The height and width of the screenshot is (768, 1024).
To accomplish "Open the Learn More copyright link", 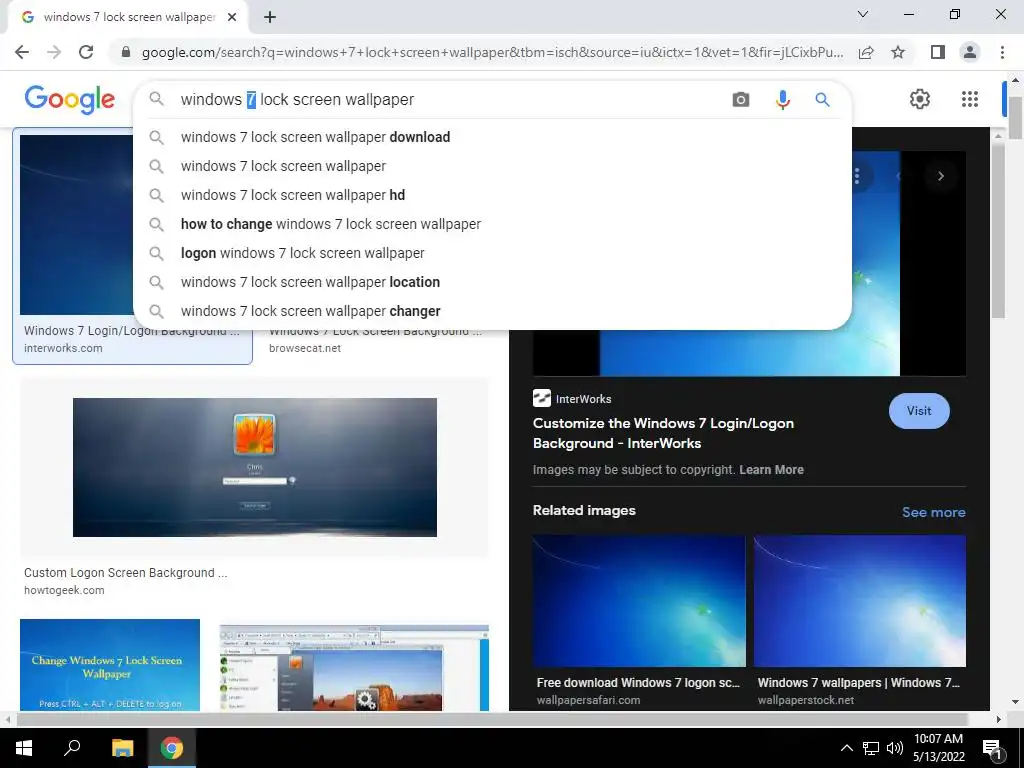I will tap(771, 470).
